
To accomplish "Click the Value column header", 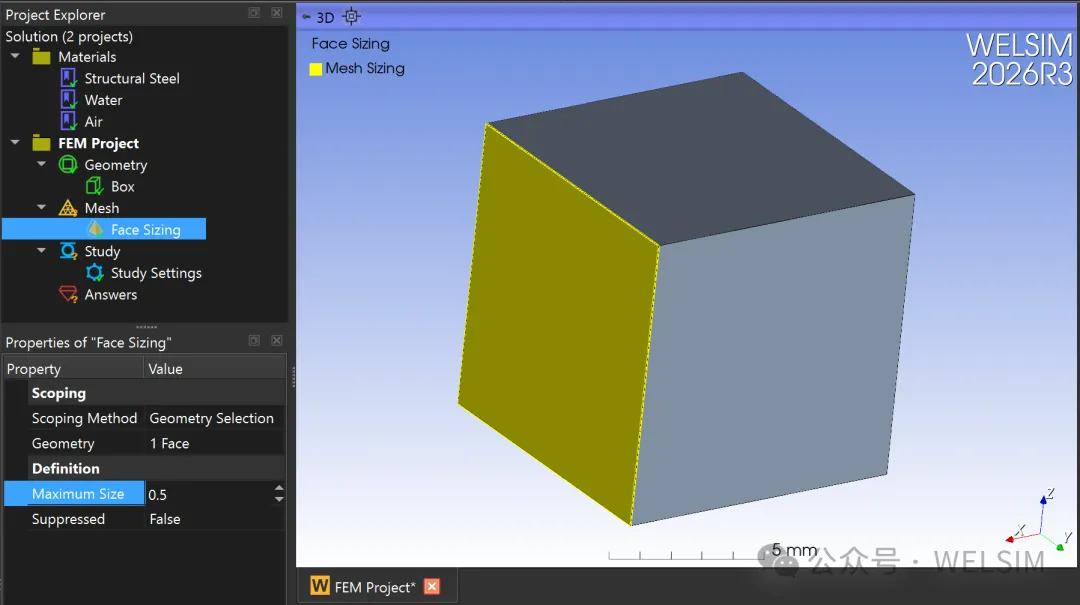I will point(214,369).
